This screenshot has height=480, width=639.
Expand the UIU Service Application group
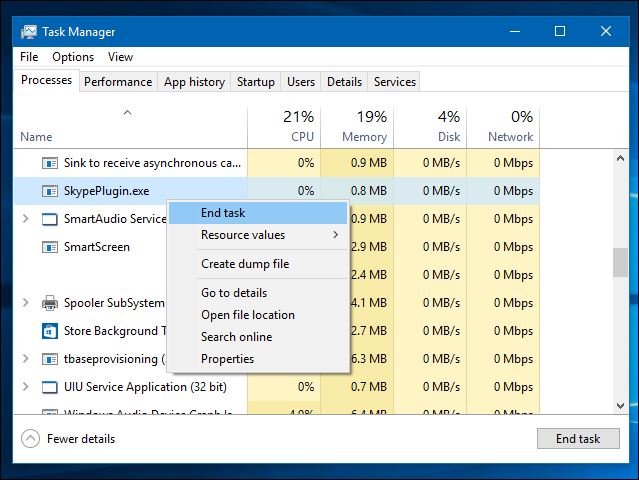(x=26, y=387)
